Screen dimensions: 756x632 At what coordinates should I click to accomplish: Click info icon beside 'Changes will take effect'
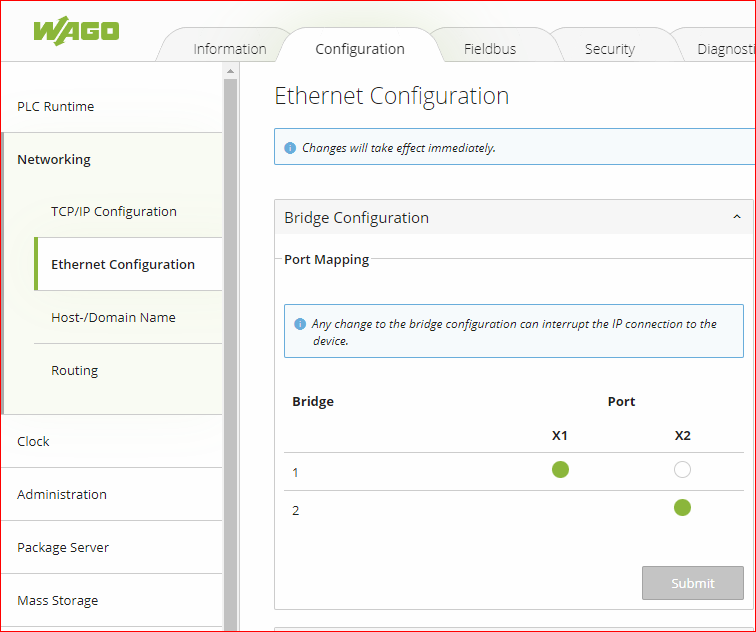tap(290, 148)
